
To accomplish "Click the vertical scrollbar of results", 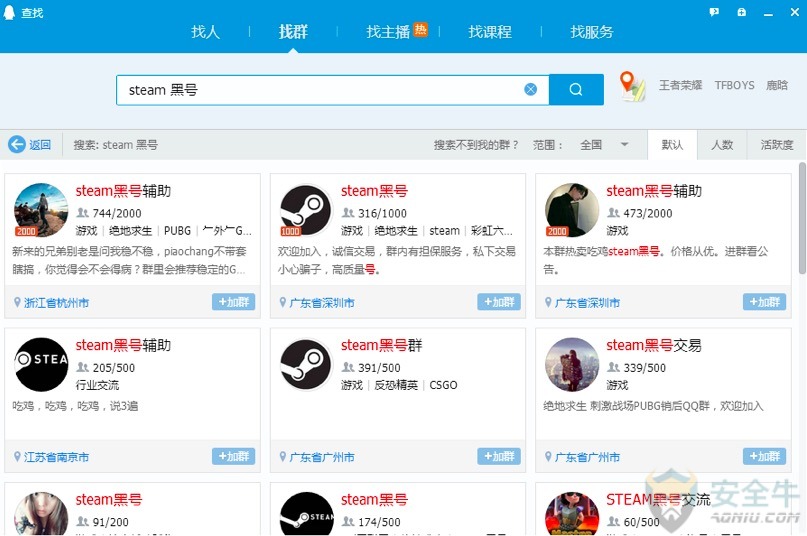I will point(802,218).
